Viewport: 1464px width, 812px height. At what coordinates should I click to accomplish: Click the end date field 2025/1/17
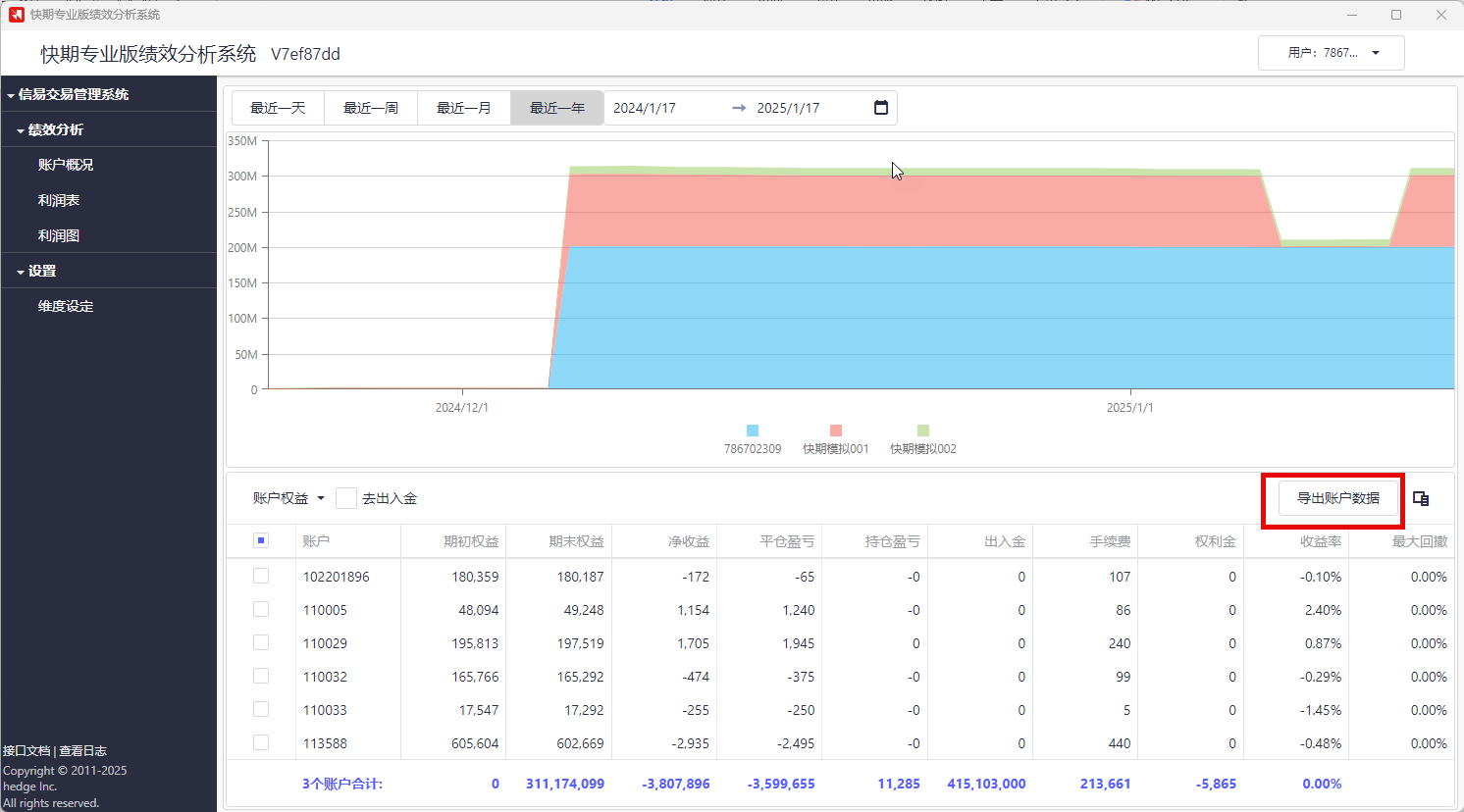(x=788, y=108)
